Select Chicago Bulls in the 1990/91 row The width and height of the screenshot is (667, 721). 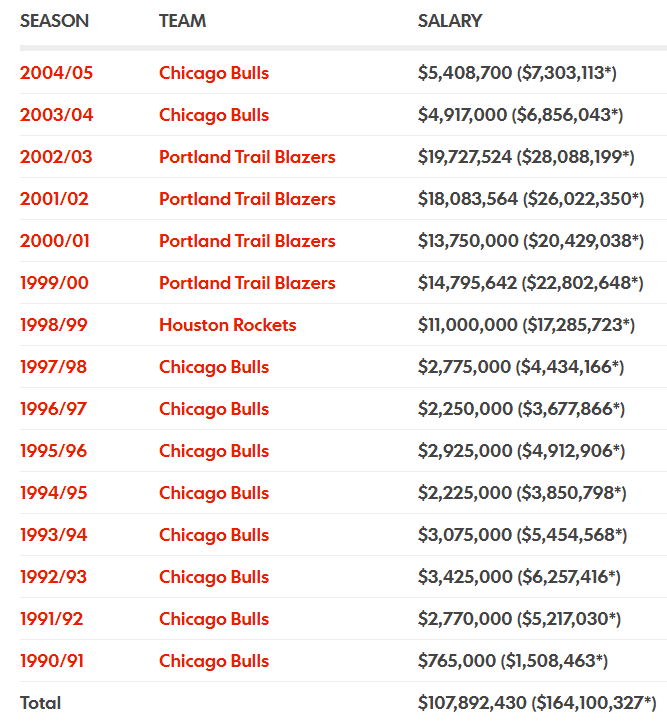214,661
